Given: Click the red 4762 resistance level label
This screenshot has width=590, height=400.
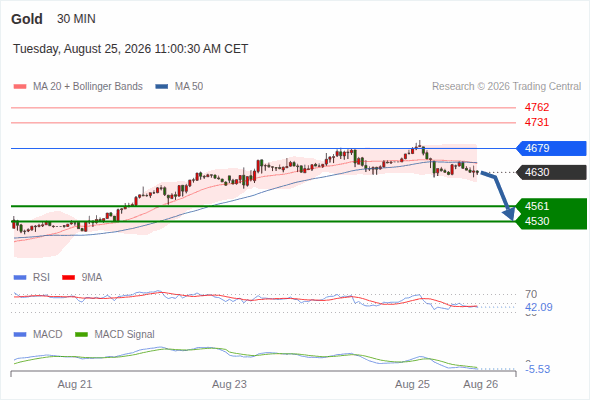Looking at the screenshot, I should pyautogui.click(x=537, y=107).
